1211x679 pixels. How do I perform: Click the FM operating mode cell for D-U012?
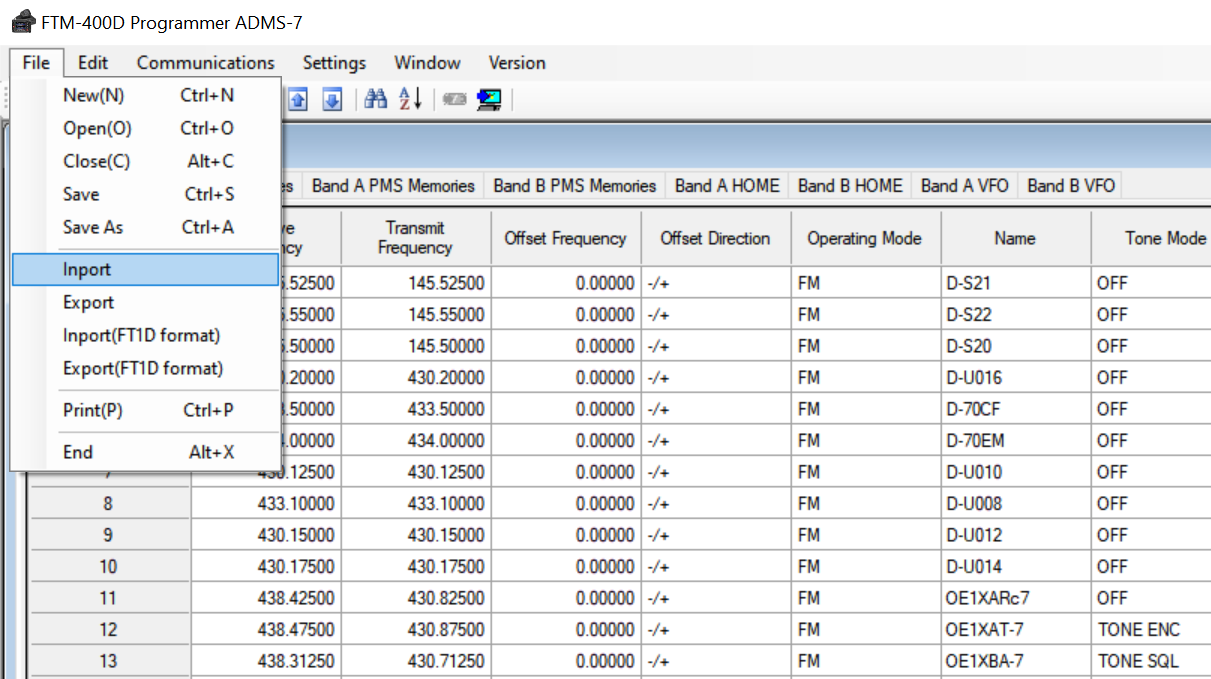click(x=865, y=535)
